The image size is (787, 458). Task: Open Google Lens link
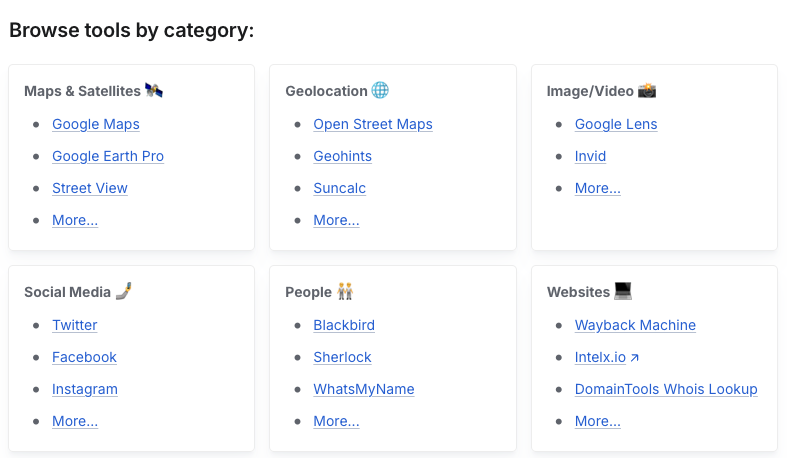pos(616,124)
